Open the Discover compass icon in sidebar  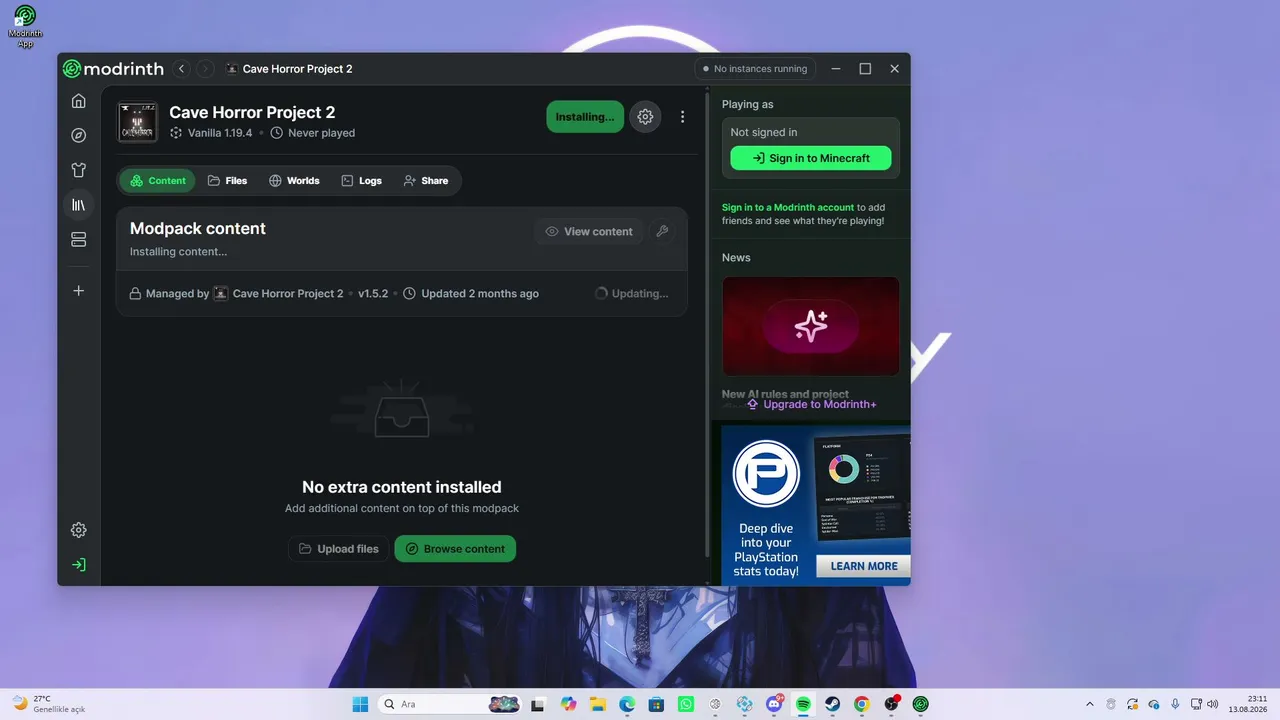click(79, 135)
